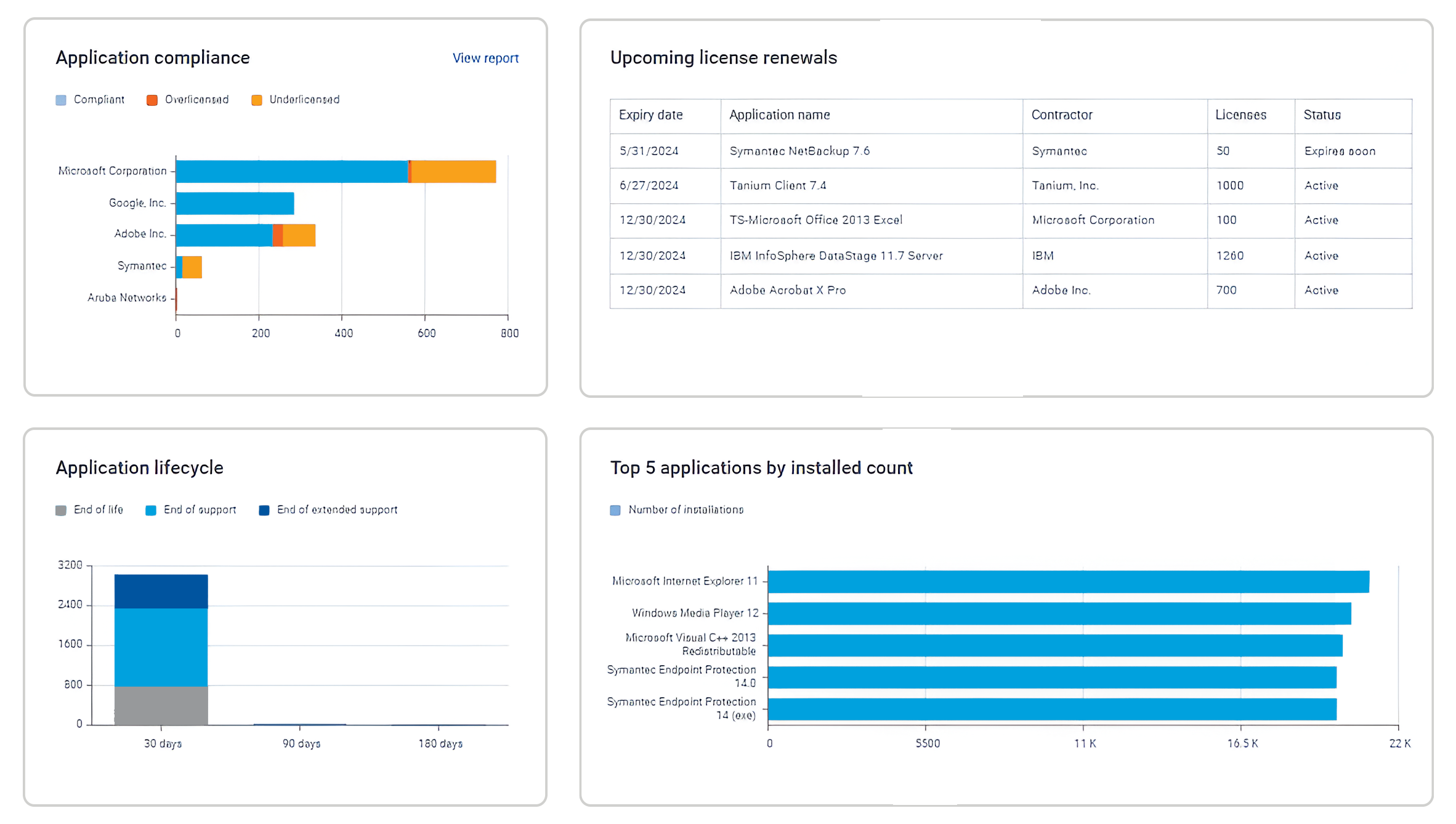Click the Microsoft Internet Explorer 11 bar
This screenshot has height=824, width=1456.
tap(1069, 582)
